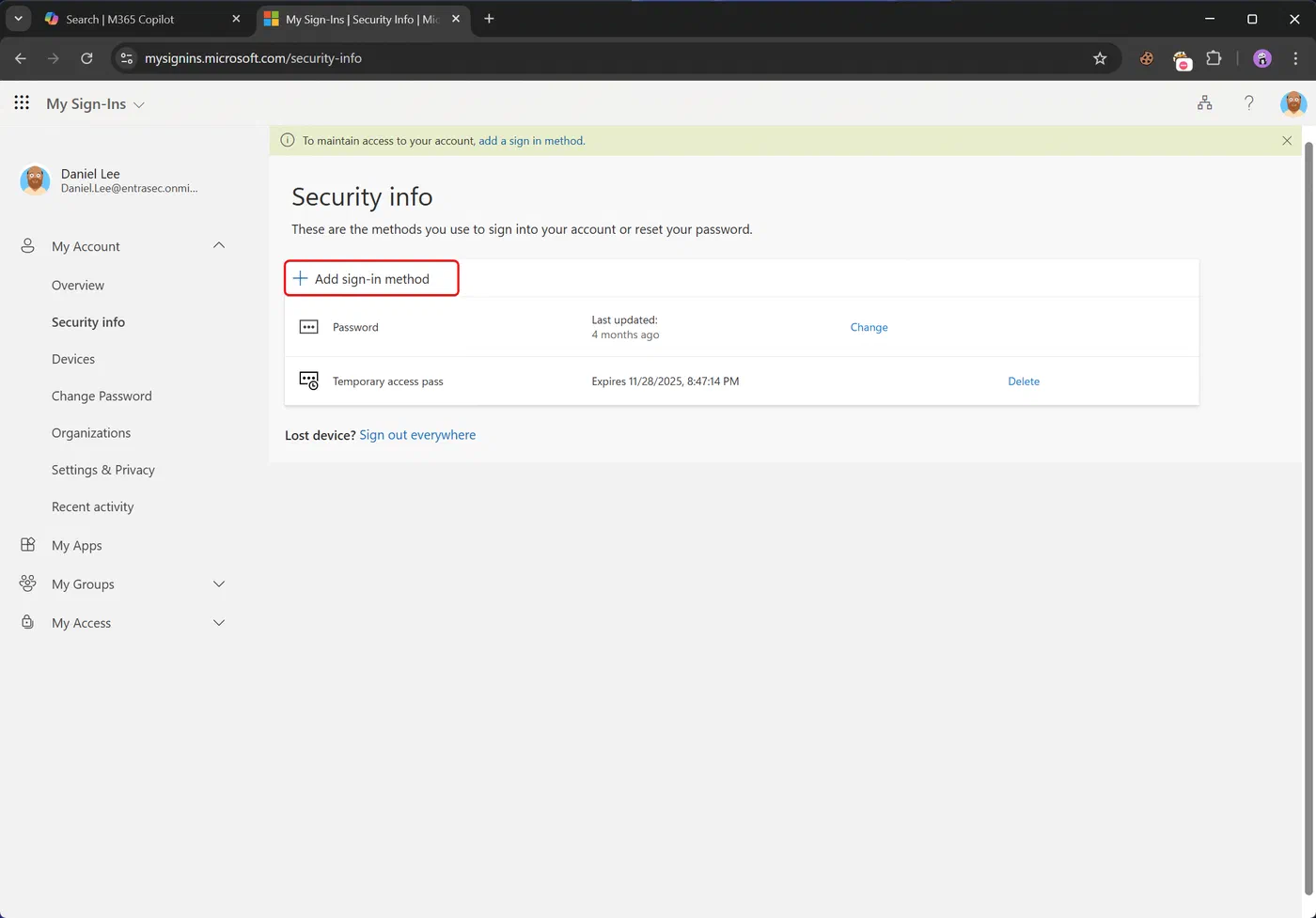
Task: Click the 'add a sign in method' banner link
Action: pos(530,141)
